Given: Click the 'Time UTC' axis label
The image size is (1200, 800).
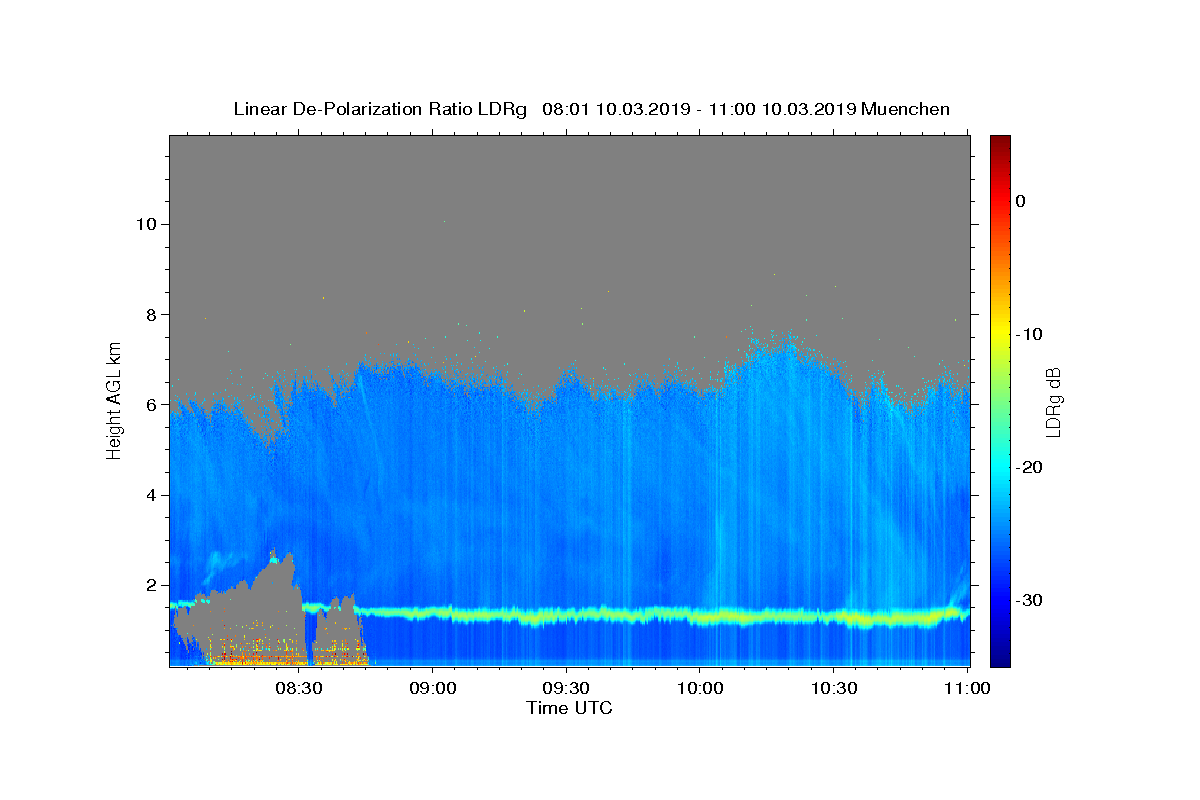Looking at the screenshot, I should coord(569,708).
